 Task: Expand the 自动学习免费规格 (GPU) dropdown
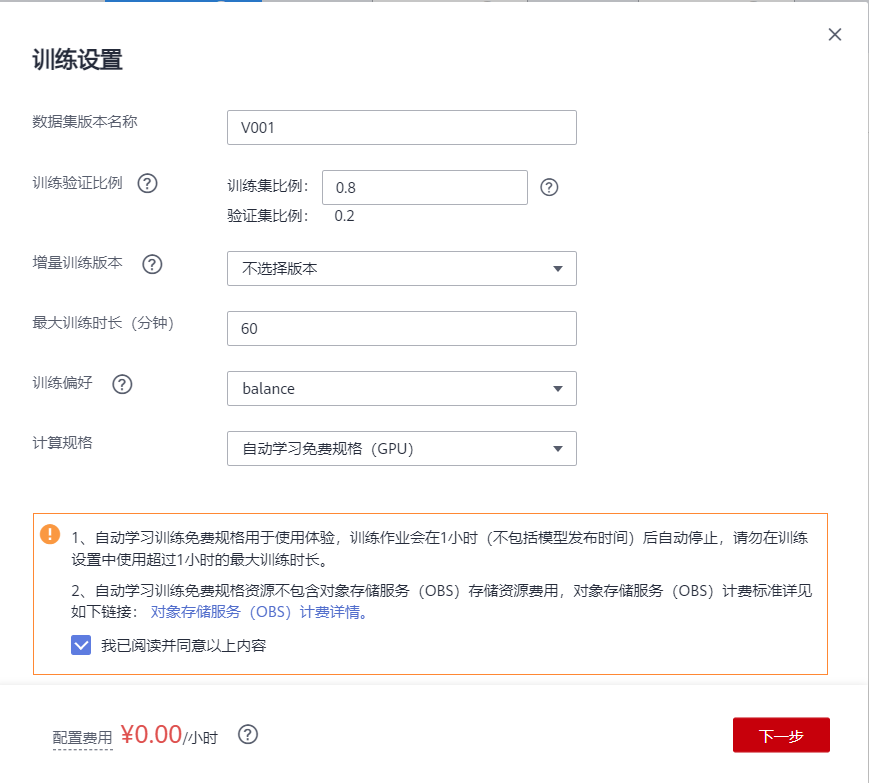click(402, 448)
